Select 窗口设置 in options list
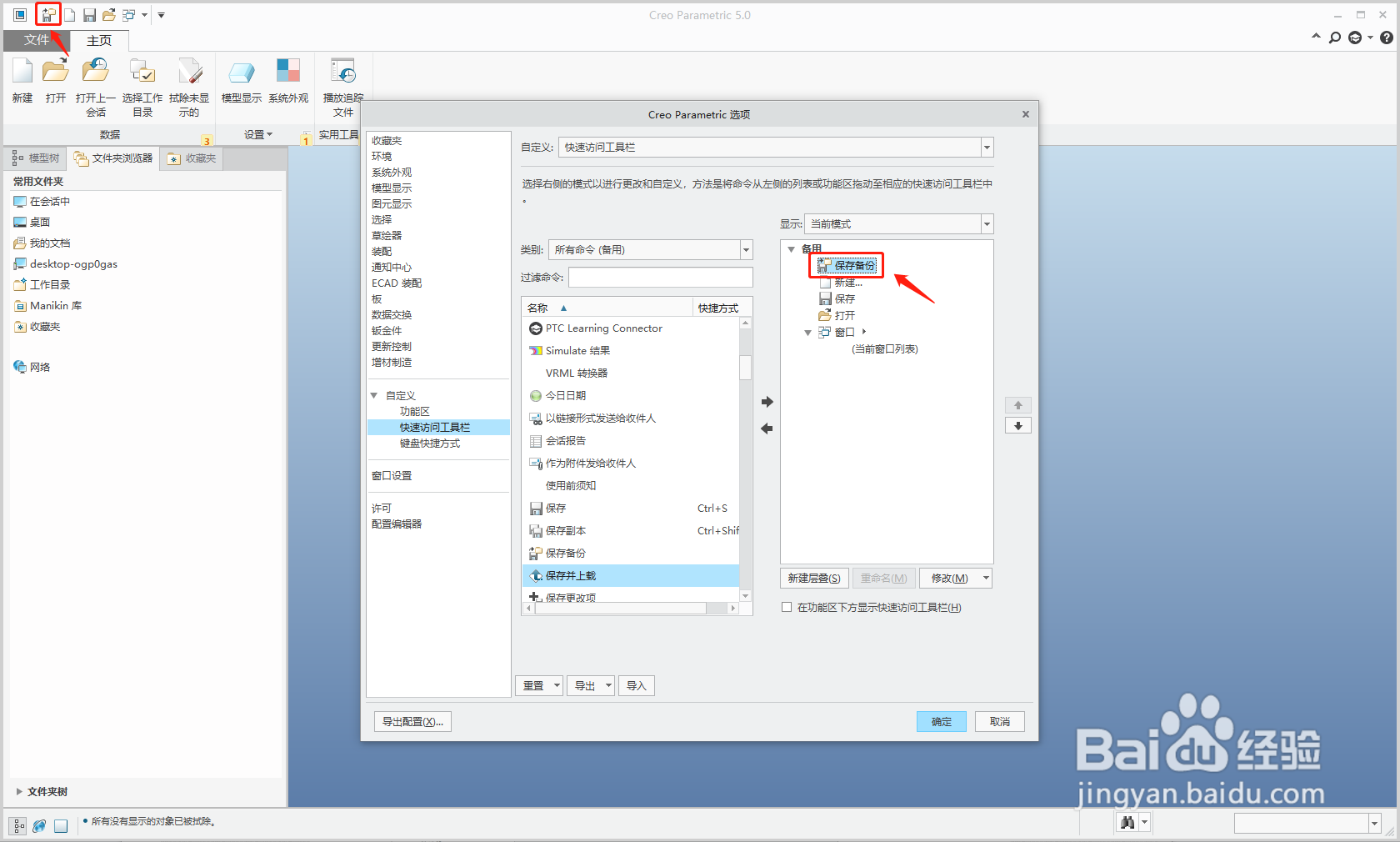Image resolution: width=1400 pixels, height=842 pixels. [392, 476]
